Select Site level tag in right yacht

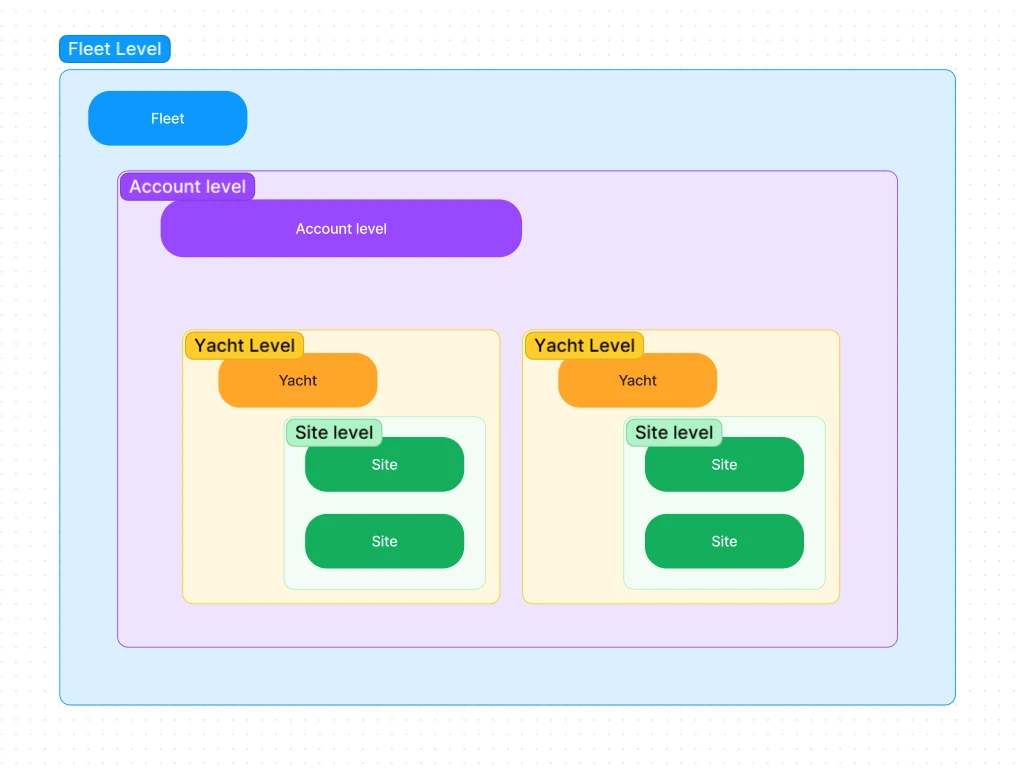pyautogui.click(x=674, y=432)
